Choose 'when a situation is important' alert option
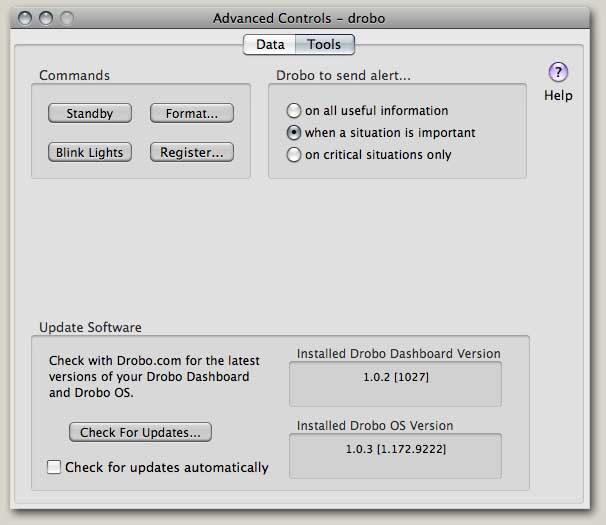 pyautogui.click(x=294, y=133)
